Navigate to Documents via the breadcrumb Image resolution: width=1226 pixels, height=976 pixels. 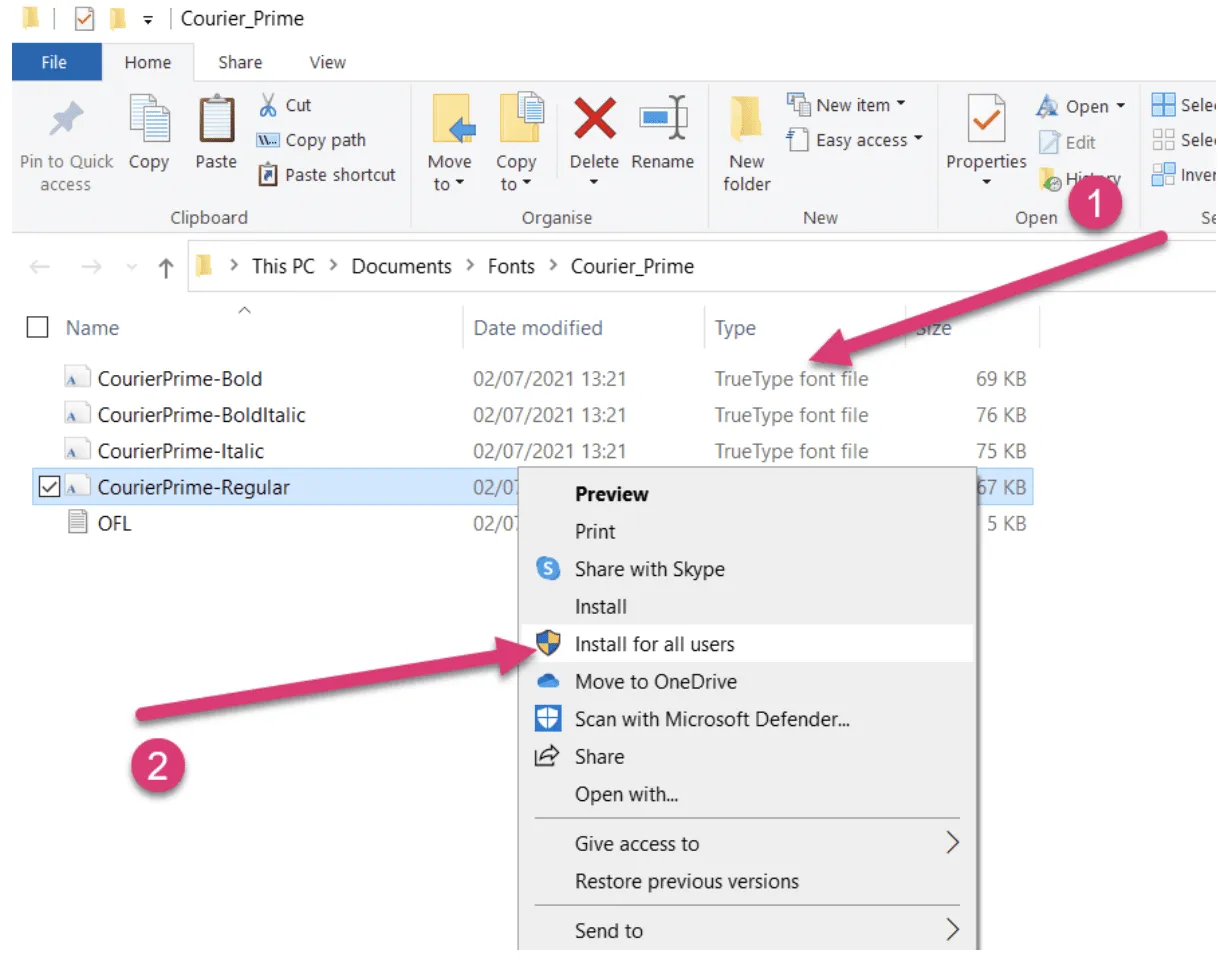coord(401,266)
